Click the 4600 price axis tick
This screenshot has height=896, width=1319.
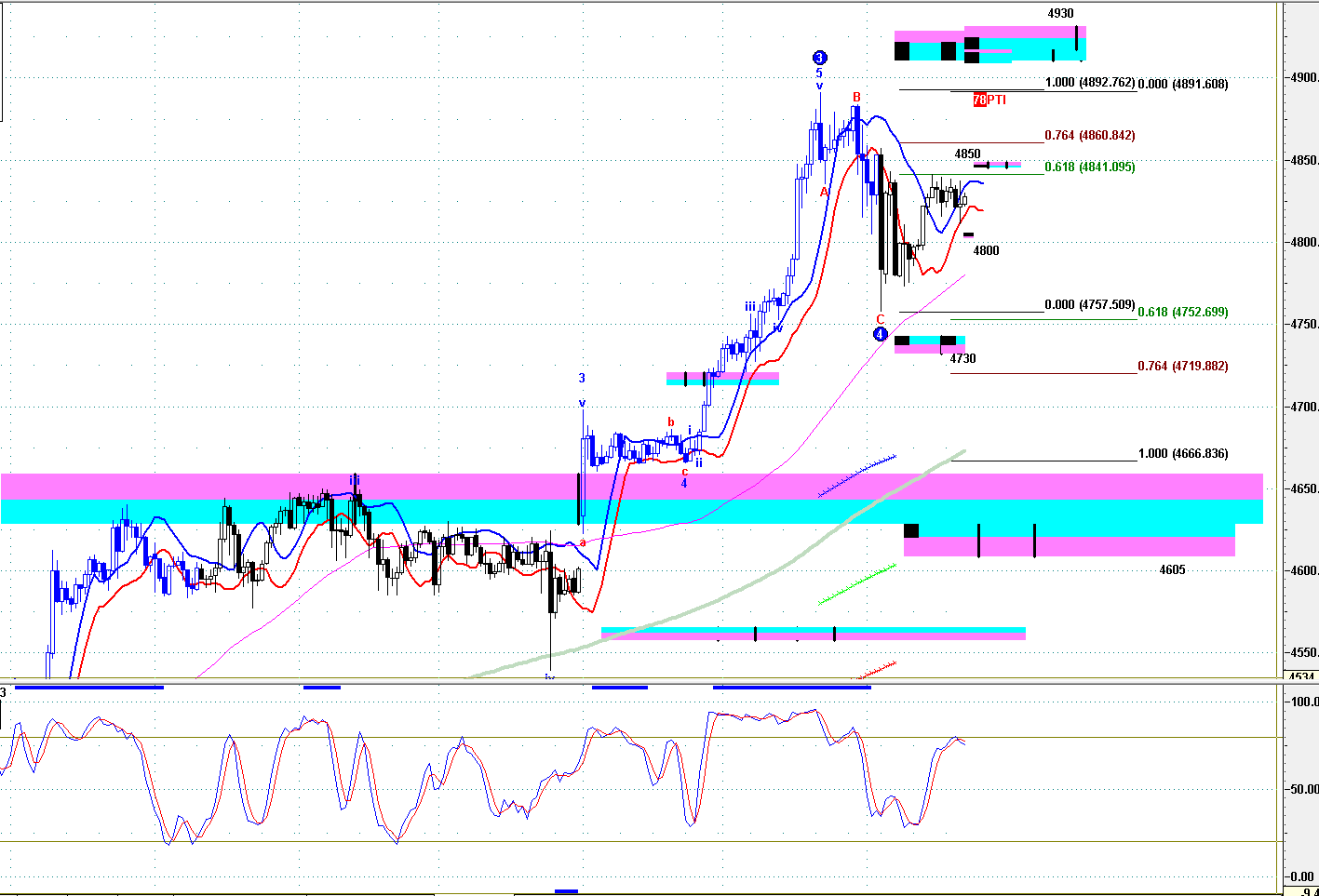[1302, 570]
